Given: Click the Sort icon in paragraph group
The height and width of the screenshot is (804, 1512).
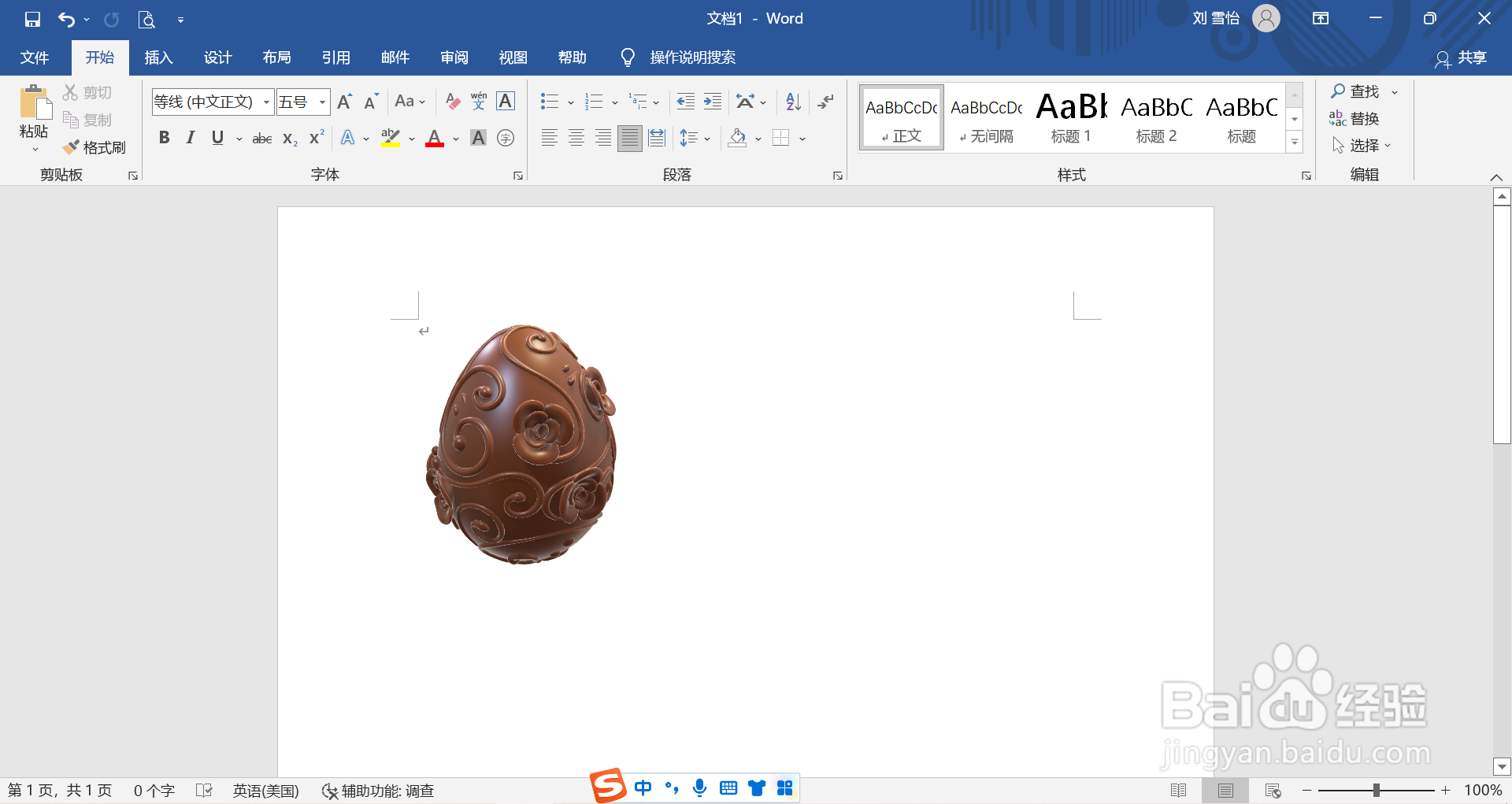Looking at the screenshot, I should point(791,101).
